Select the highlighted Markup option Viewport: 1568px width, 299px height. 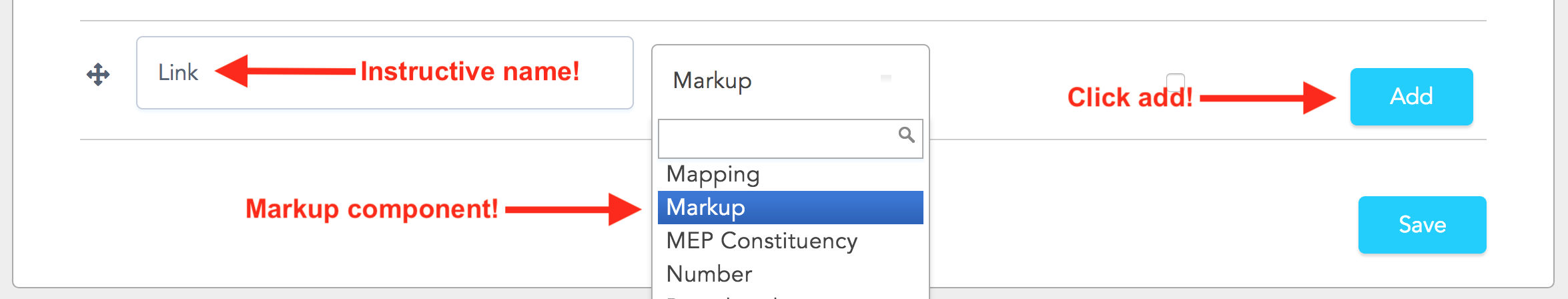tap(790, 208)
